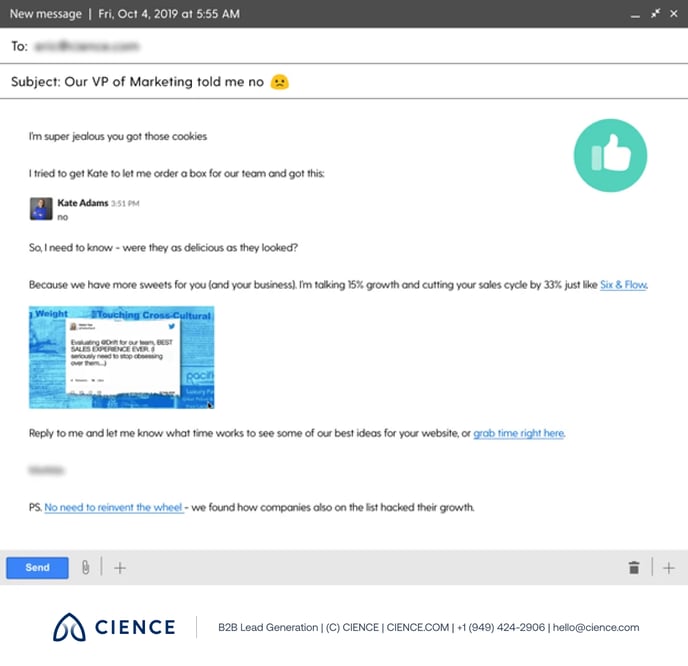Discard the draft with the trash icon
Image resolution: width=688 pixels, height=666 pixels.
[634, 568]
